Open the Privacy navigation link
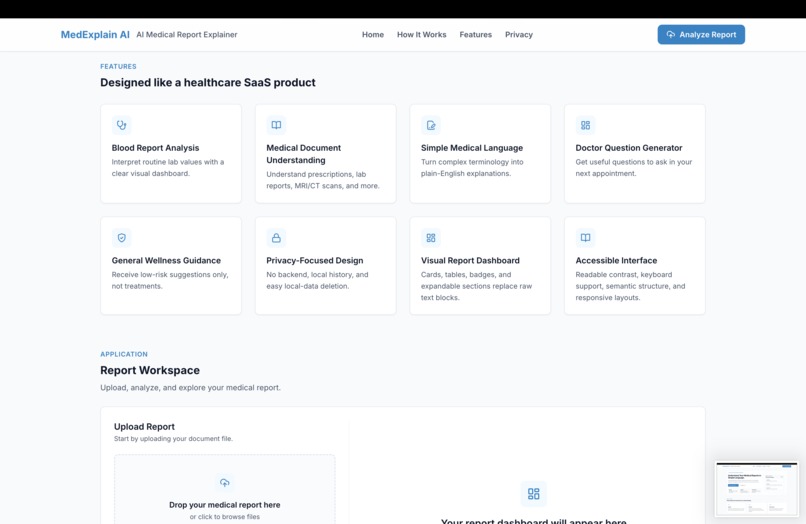806x524 pixels. (x=519, y=34)
